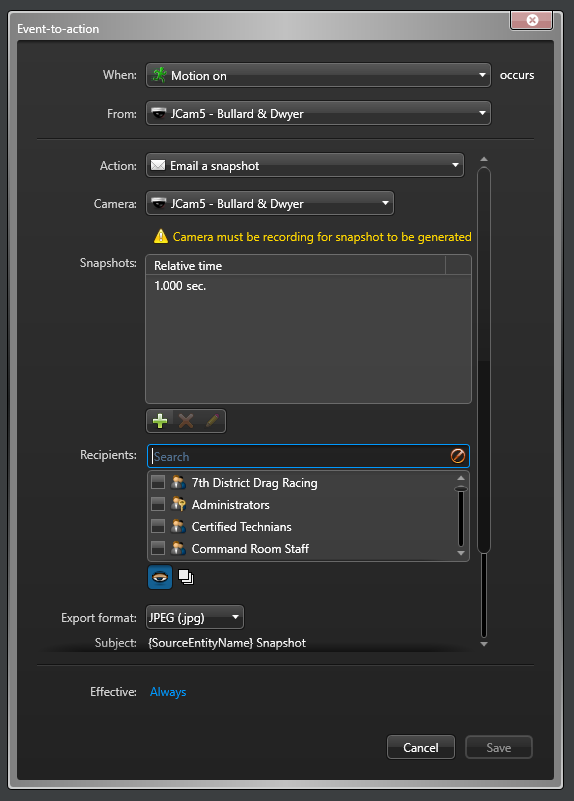Select the Certified Technians label
This screenshot has width=574, height=801.
point(242,527)
